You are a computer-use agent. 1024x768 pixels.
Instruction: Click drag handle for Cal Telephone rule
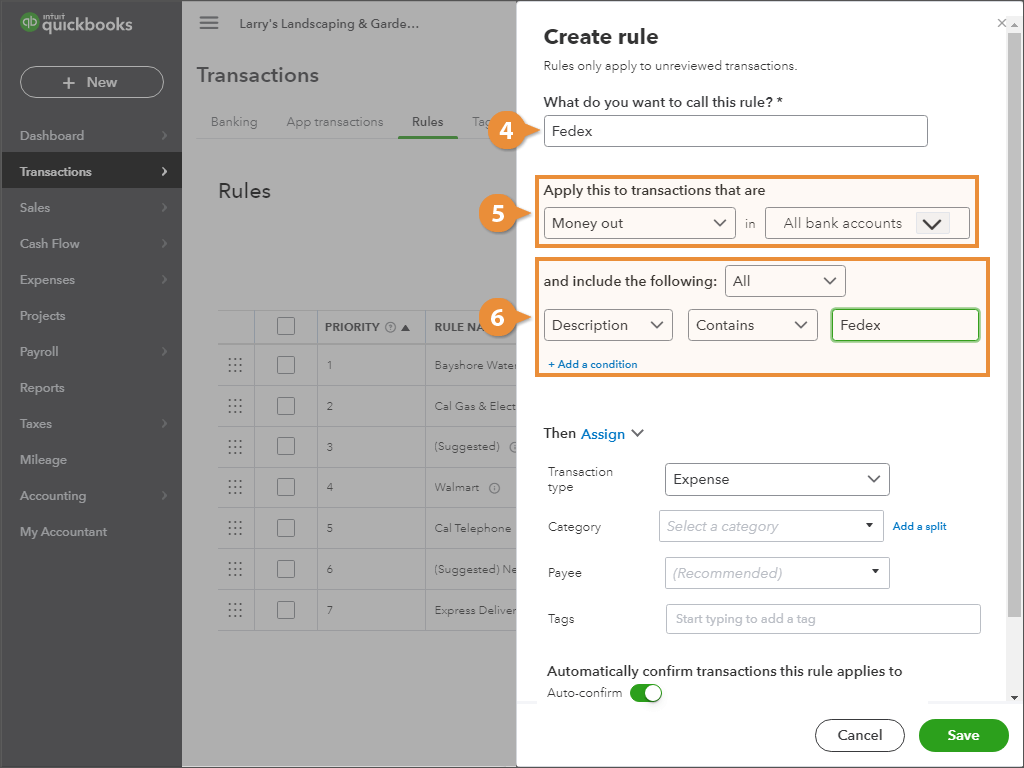click(x=235, y=528)
